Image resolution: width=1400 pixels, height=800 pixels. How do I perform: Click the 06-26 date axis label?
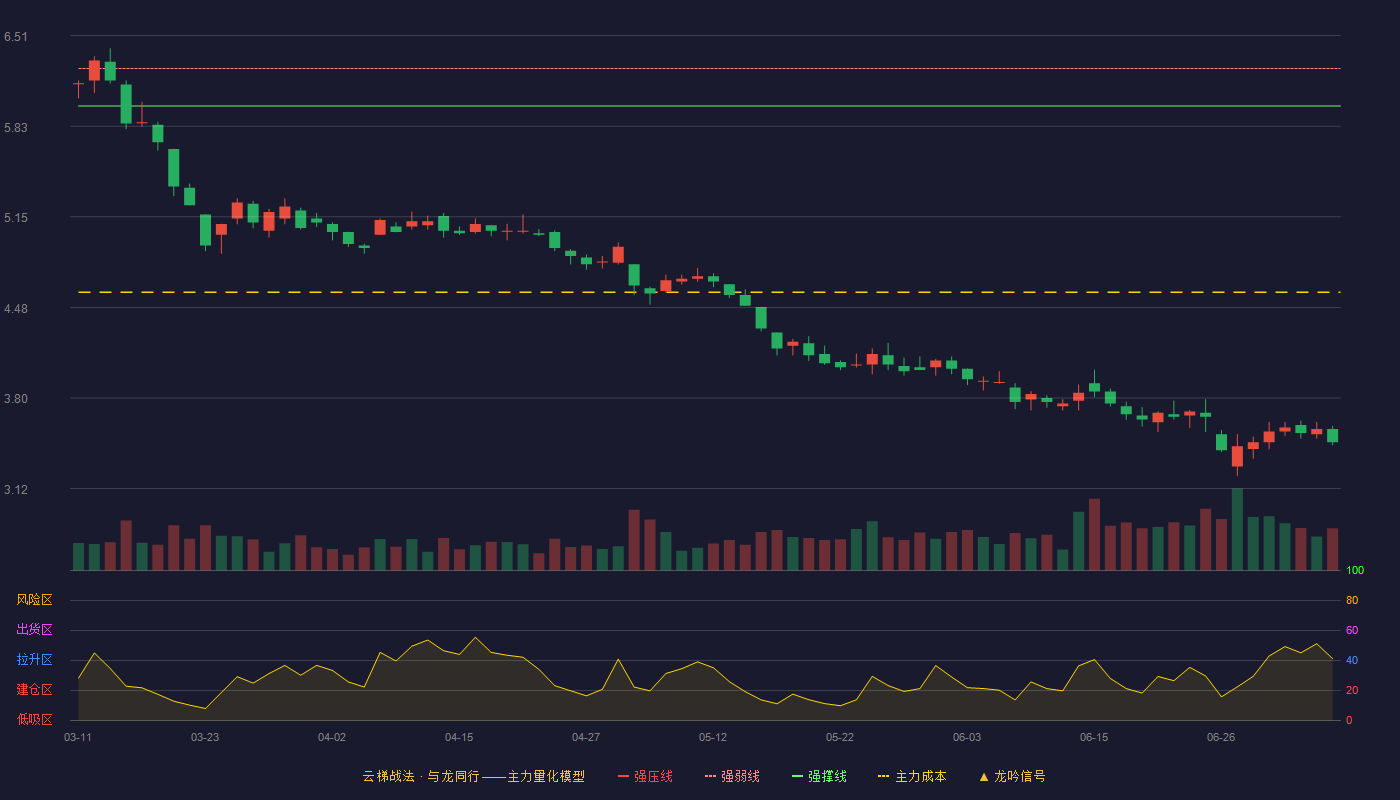click(x=1221, y=737)
